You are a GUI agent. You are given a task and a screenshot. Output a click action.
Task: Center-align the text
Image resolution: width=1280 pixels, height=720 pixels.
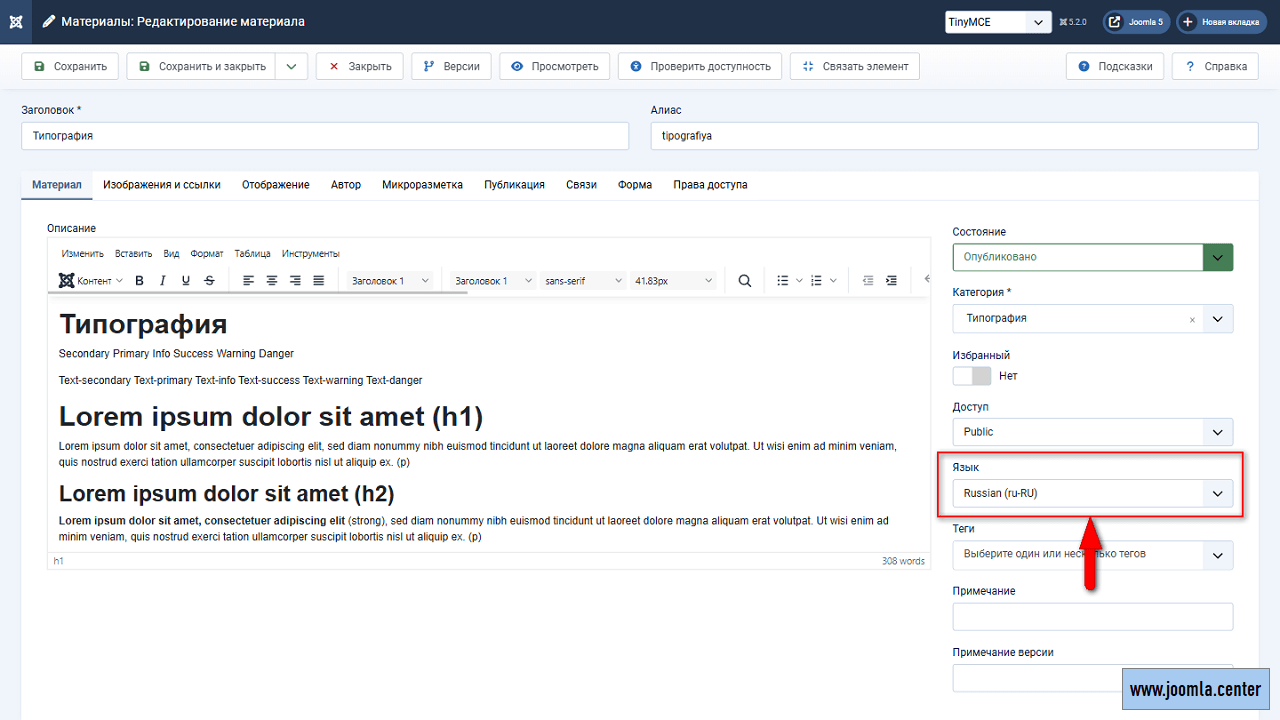coord(271,281)
